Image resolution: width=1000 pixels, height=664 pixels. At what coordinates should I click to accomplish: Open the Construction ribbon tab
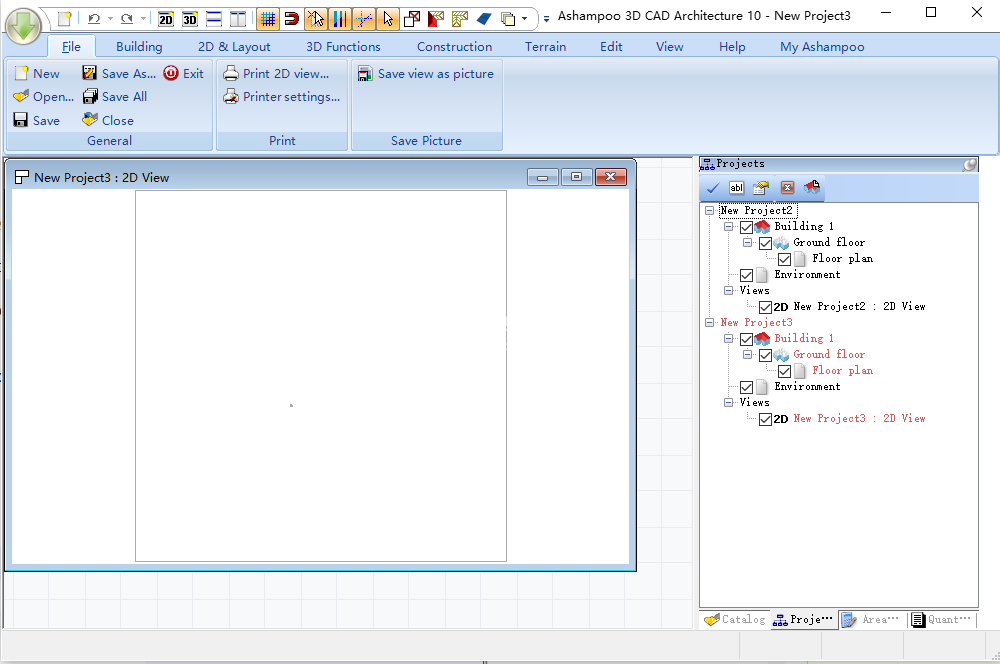(455, 47)
